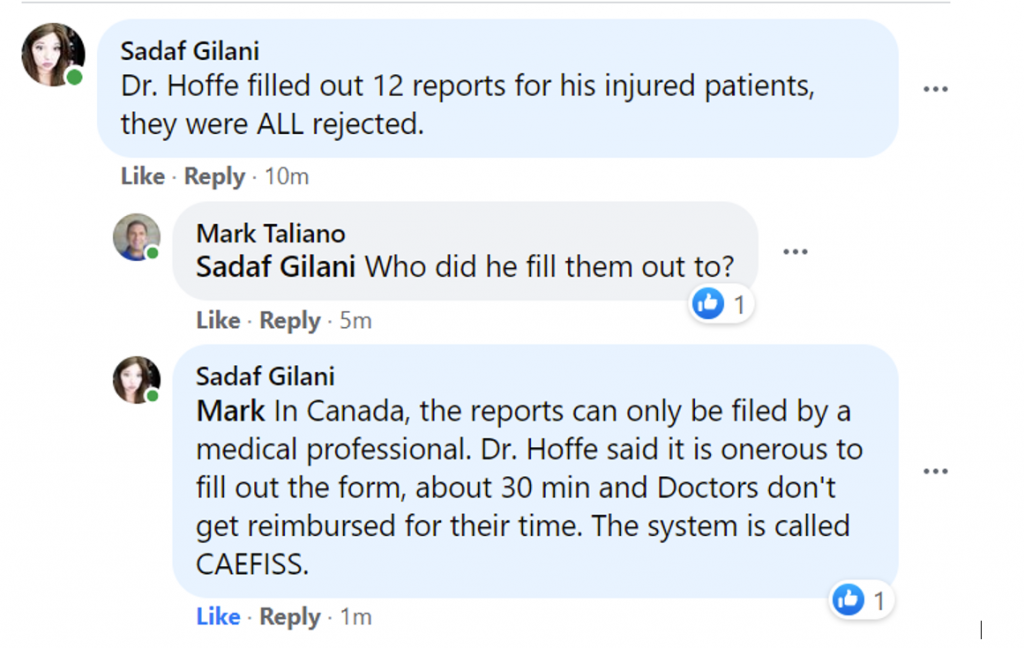Reply to the CAEFISS comment

click(x=290, y=617)
